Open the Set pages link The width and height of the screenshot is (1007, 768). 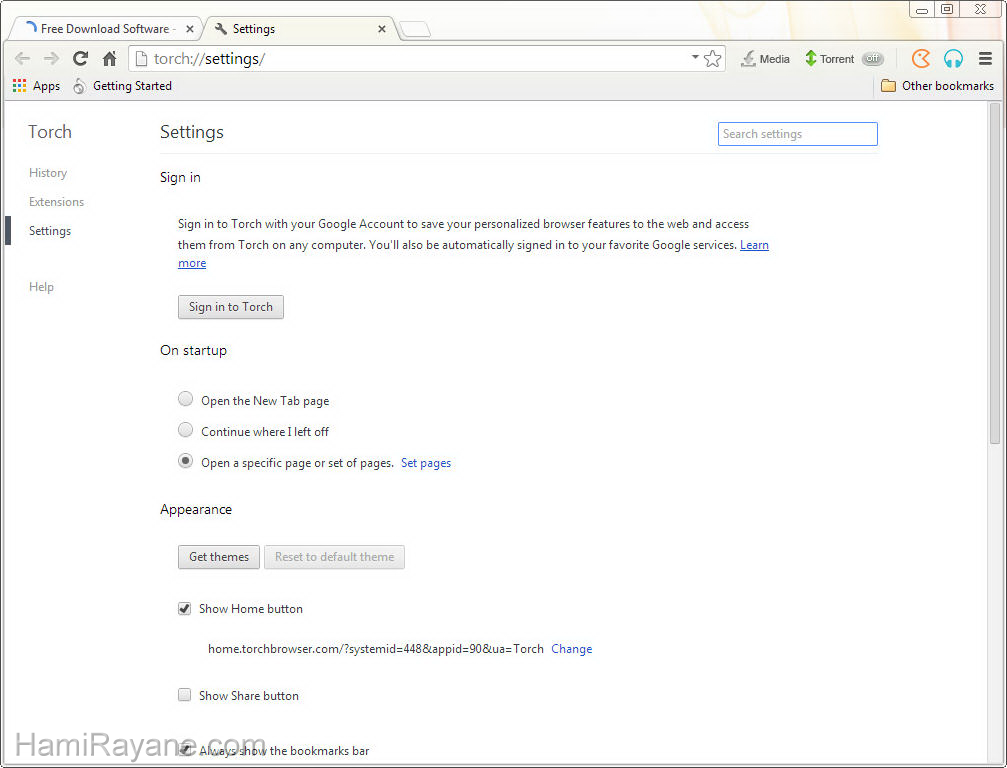click(x=426, y=463)
